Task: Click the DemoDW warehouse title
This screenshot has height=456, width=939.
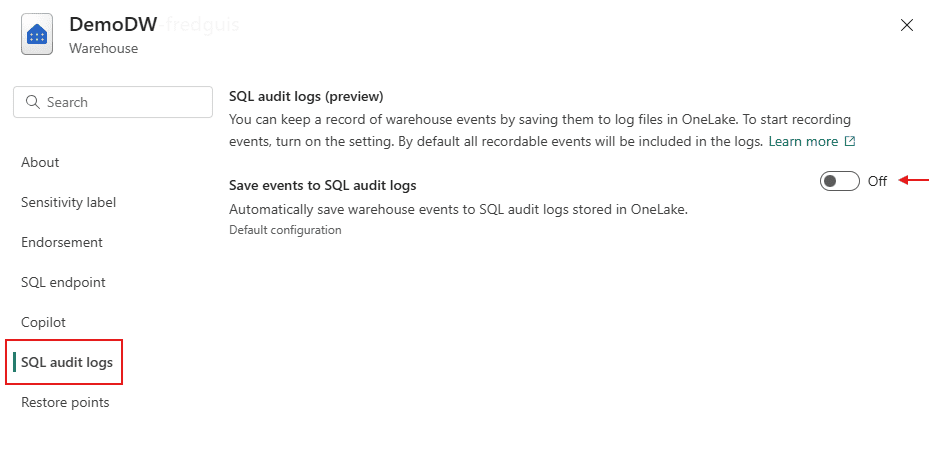Action: (x=113, y=25)
